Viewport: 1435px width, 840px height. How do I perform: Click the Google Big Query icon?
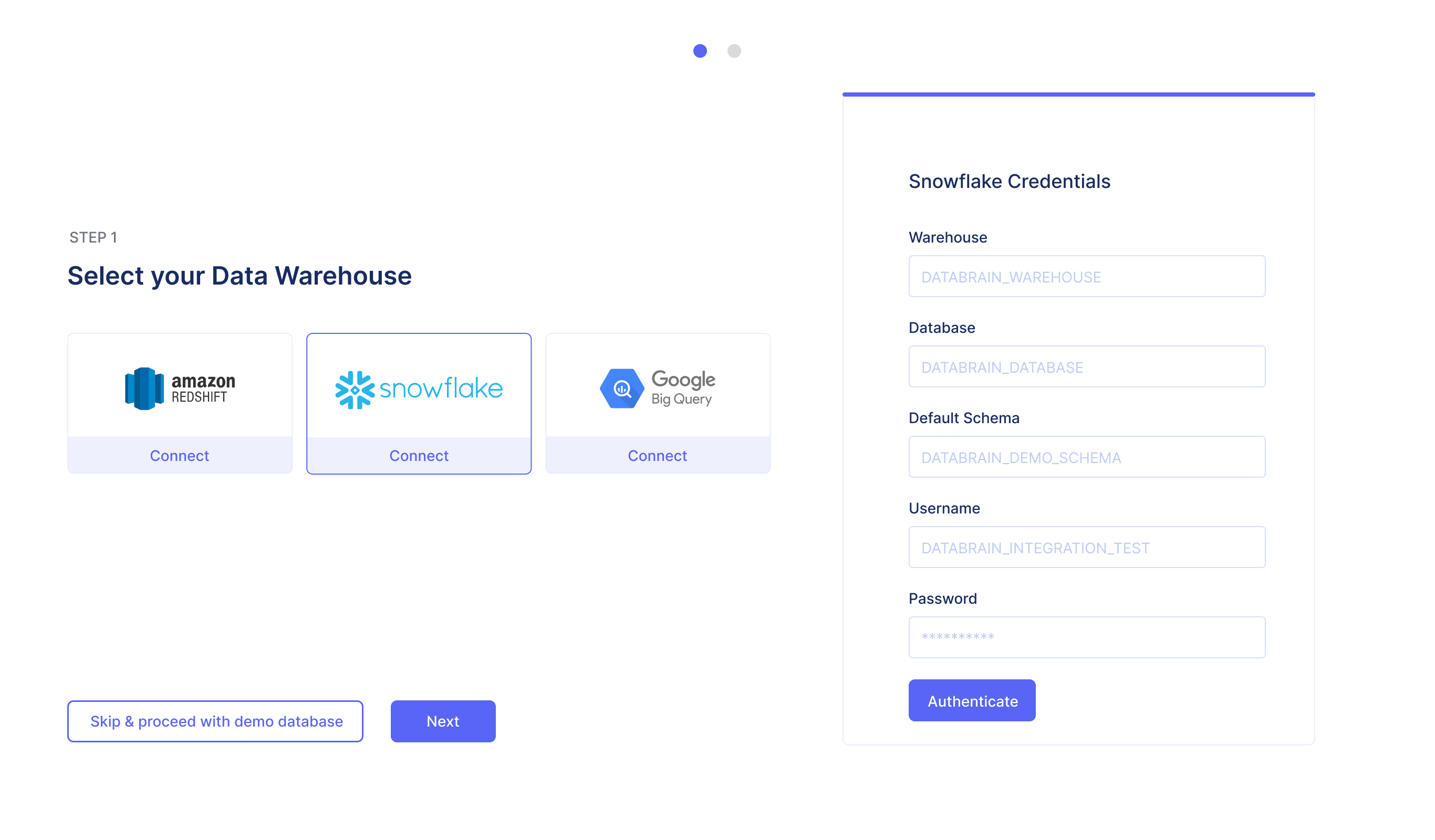pos(620,388)
